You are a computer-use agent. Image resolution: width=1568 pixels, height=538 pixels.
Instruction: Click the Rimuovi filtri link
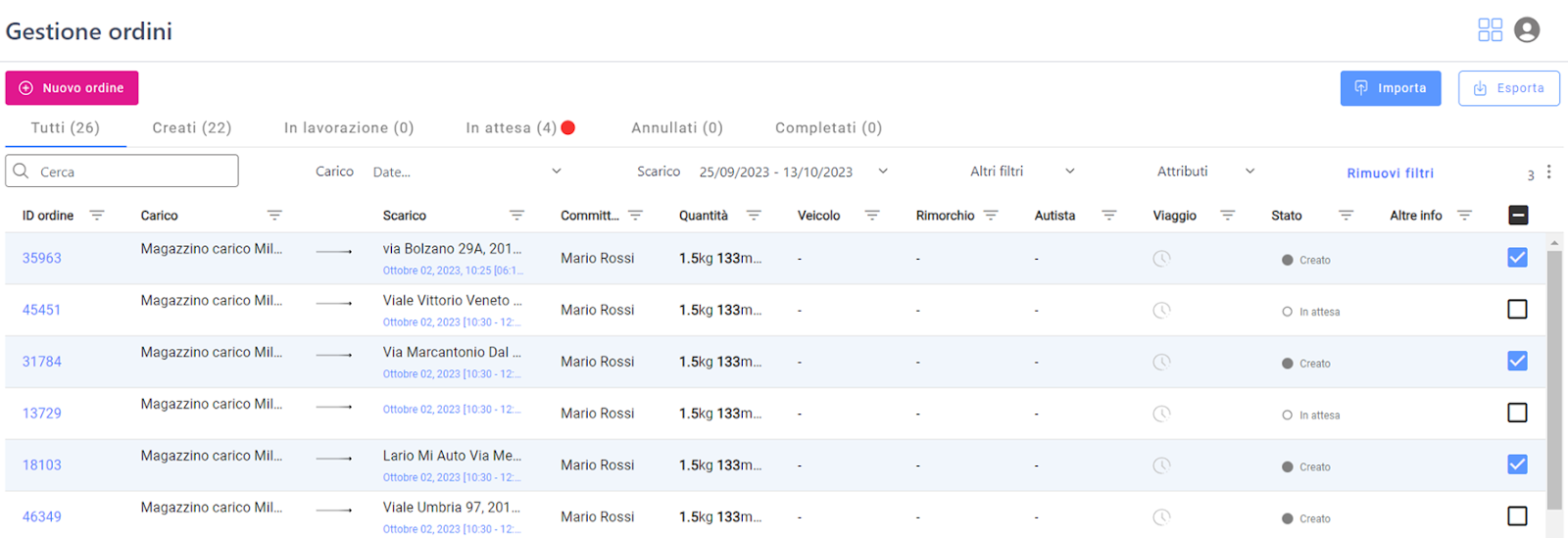pos(1390,172)
